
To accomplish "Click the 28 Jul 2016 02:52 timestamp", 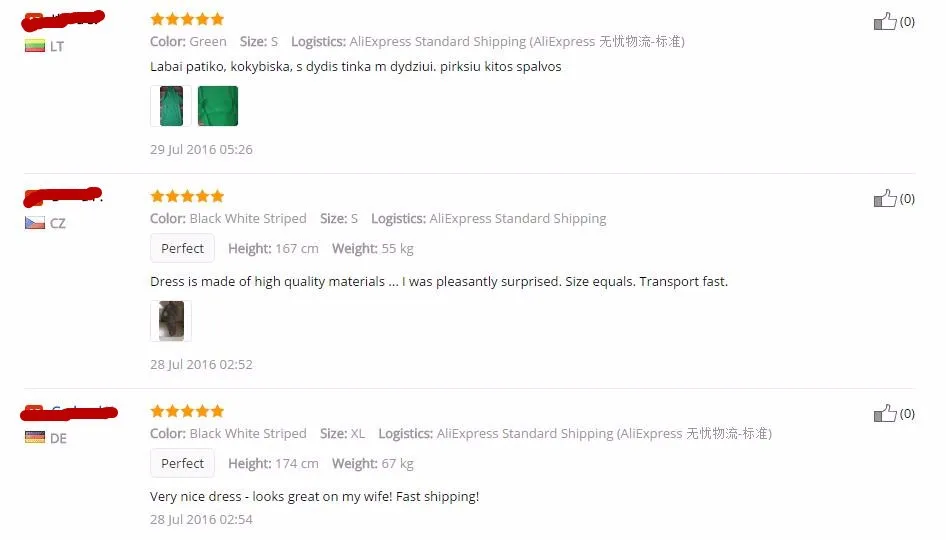I will point(202,364).
